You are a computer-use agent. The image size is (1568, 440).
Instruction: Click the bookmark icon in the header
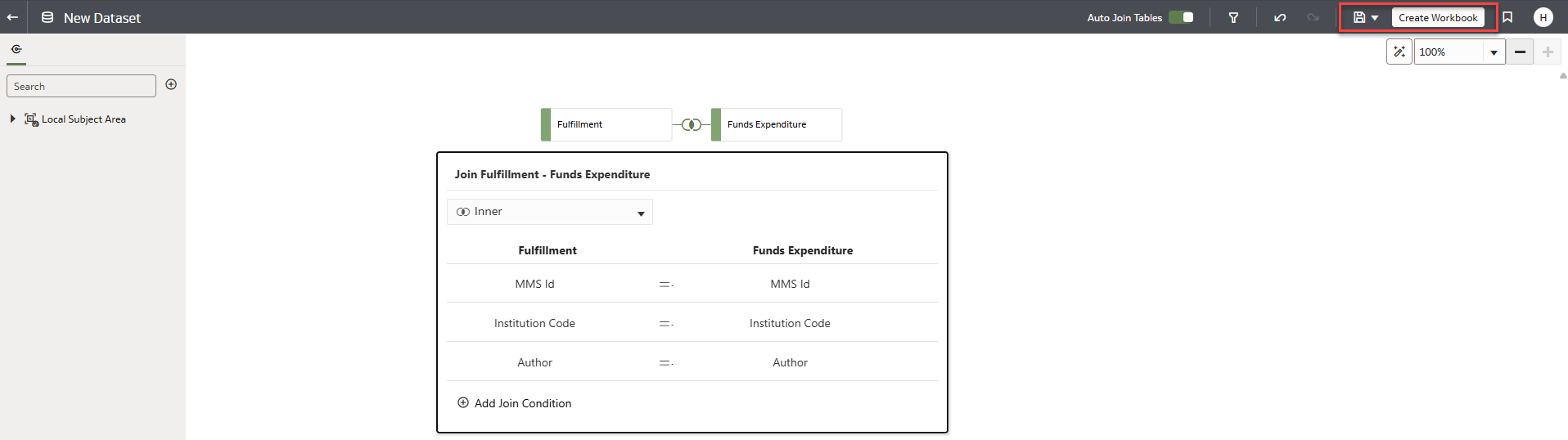click(1507, 17)
